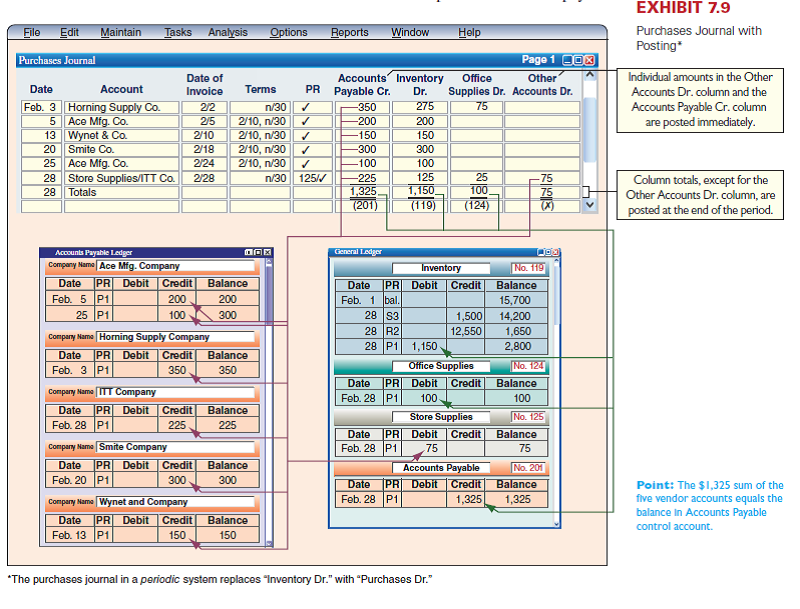This screenshot has width=800, height=609.
Task: Maximize the Accounts Payable Ledger window
Action: [x=258, y=252]
